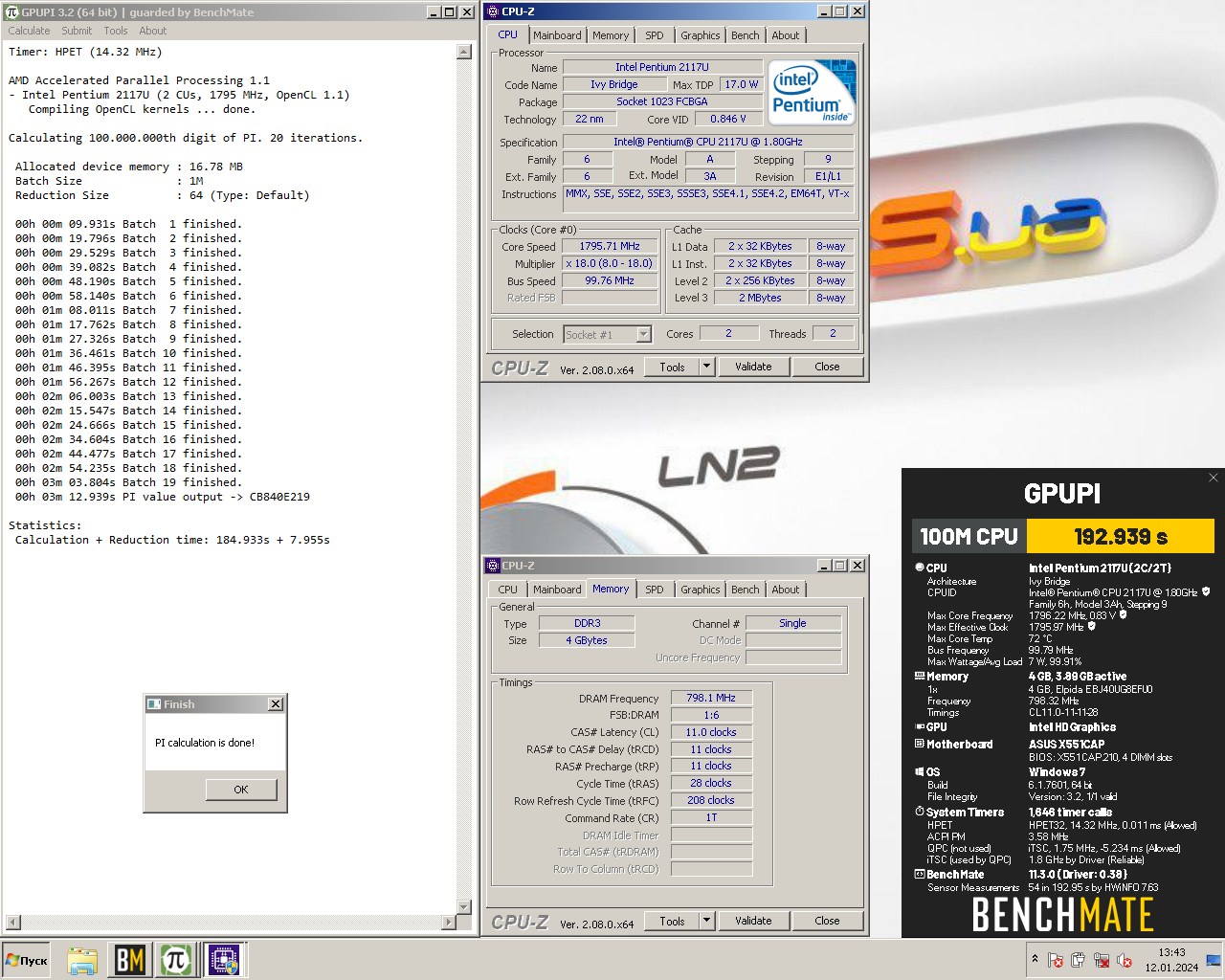Image resolution: width=1225 pixels, height=980 pixels.
Task: Switch to Bench tab in upper CPU-Z window
Action: [x=746, y=35]
